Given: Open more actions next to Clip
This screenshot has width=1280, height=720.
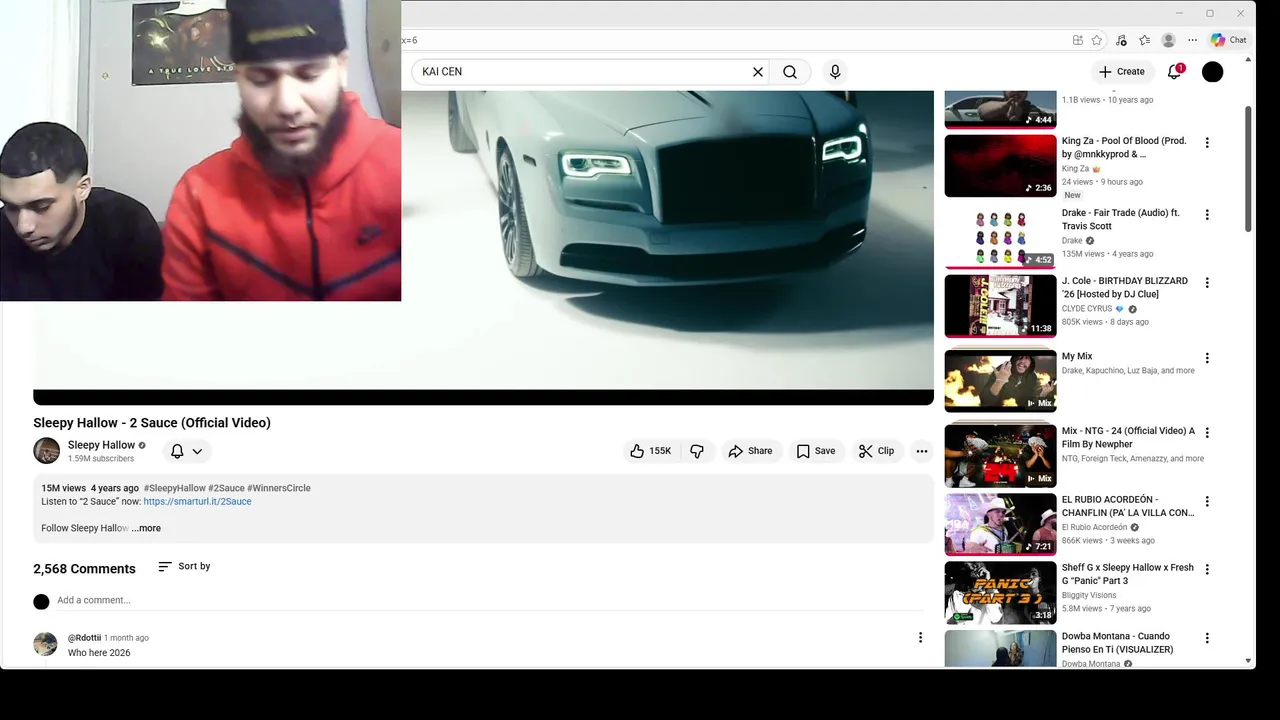Looking at the screenshot, I should 922,451.
